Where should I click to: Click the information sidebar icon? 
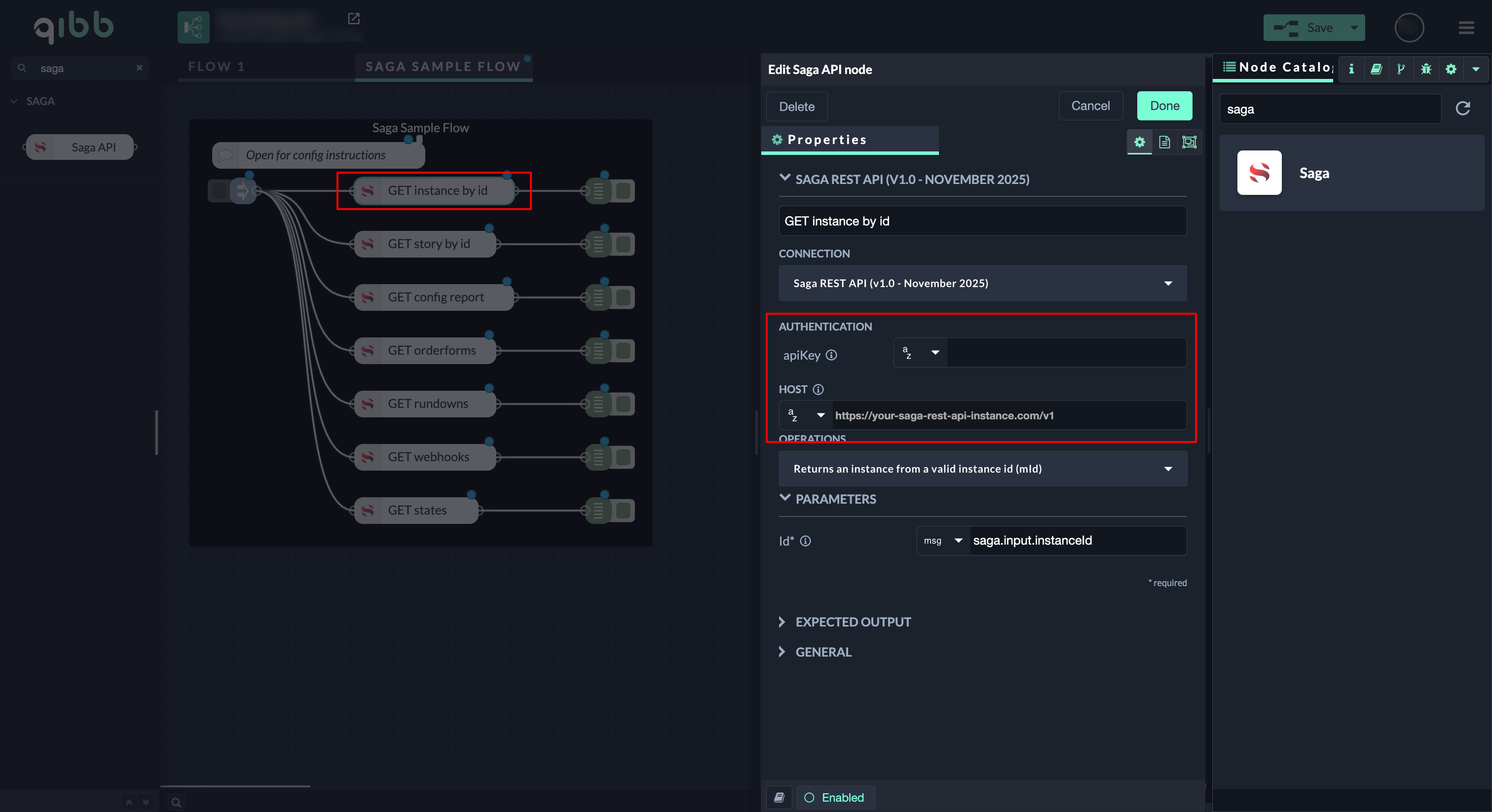coord(1351,69)
